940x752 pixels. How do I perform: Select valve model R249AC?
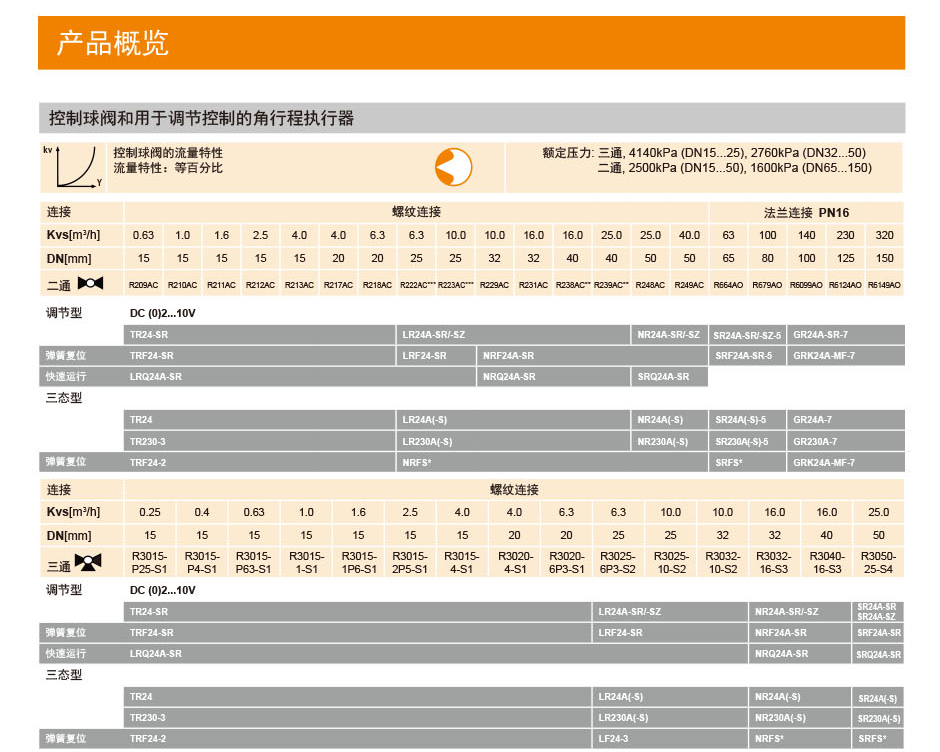[689, 285]
